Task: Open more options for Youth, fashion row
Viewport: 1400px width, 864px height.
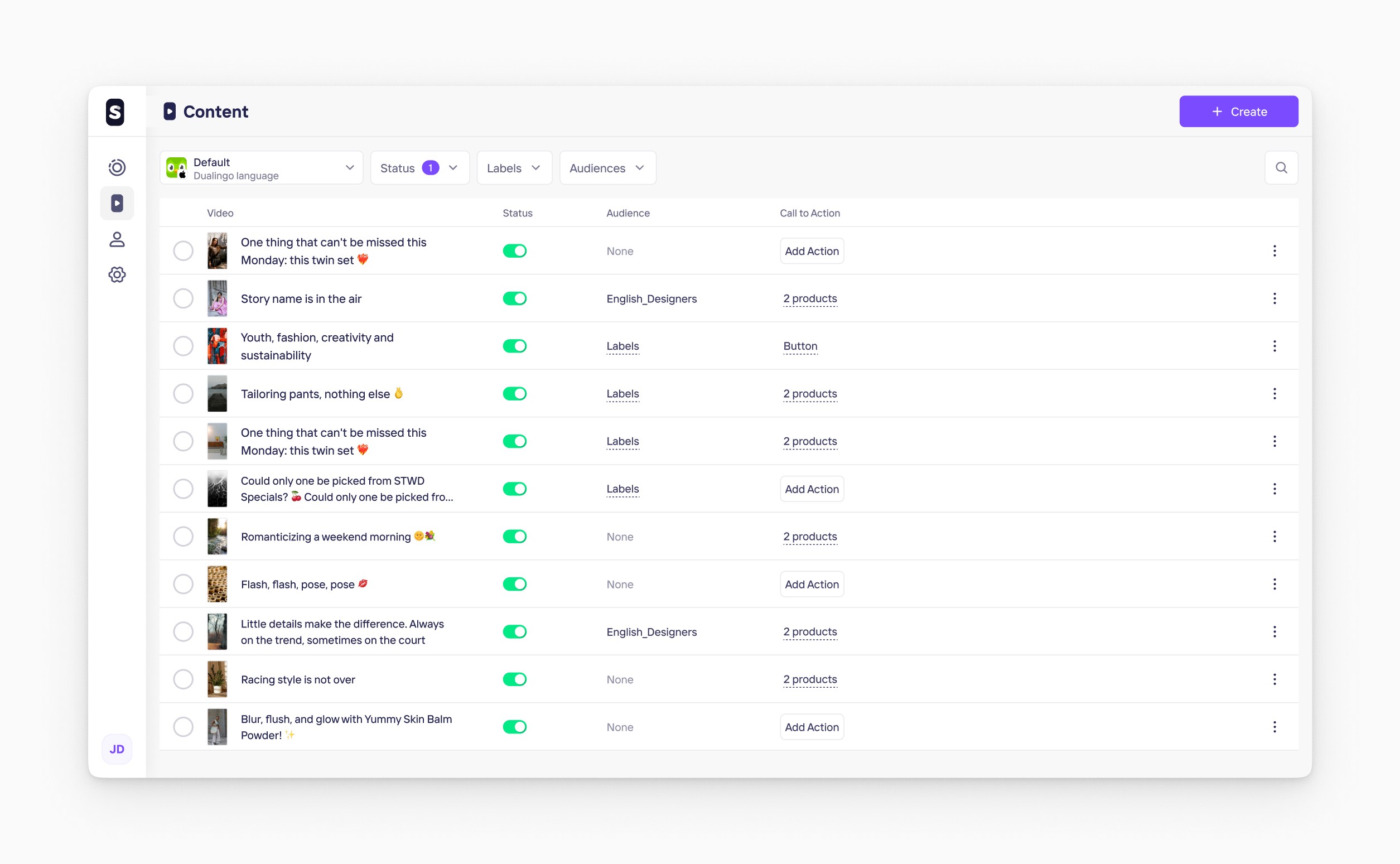Action: point(1275,346)
